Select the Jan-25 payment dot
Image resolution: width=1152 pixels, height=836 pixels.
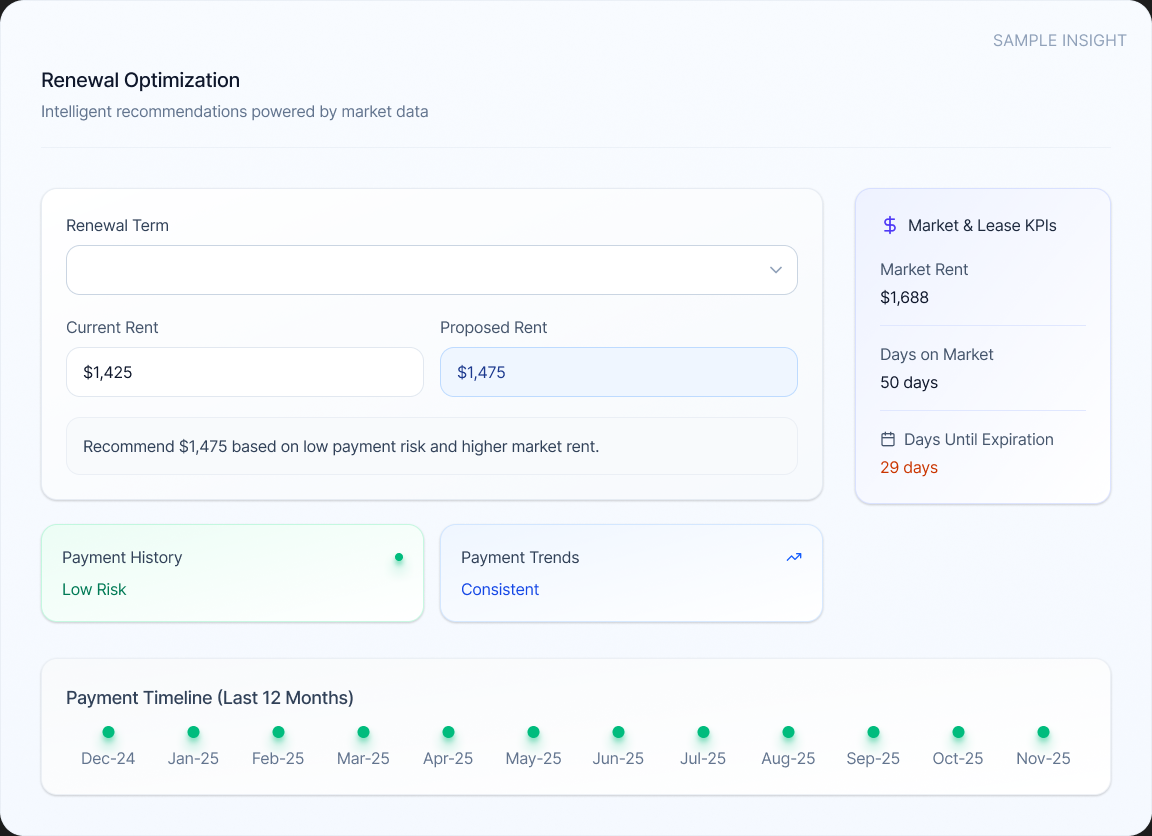coord(193,732)
